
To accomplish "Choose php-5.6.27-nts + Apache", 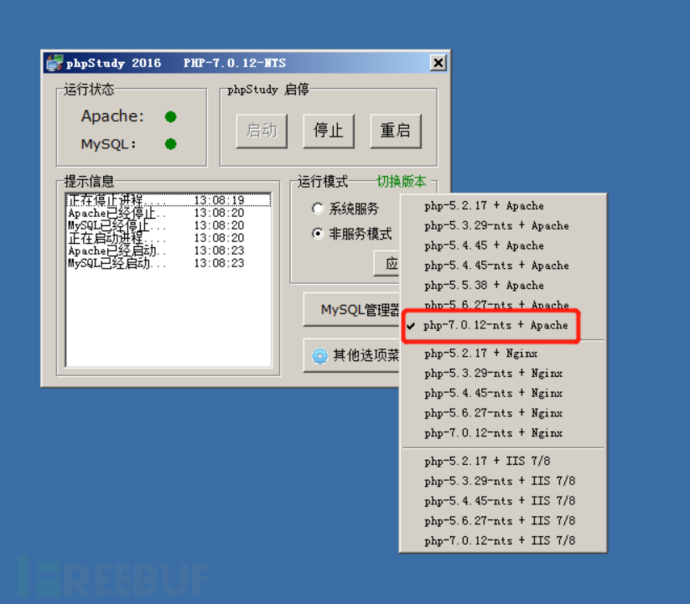I will click(x=503, y=304).
